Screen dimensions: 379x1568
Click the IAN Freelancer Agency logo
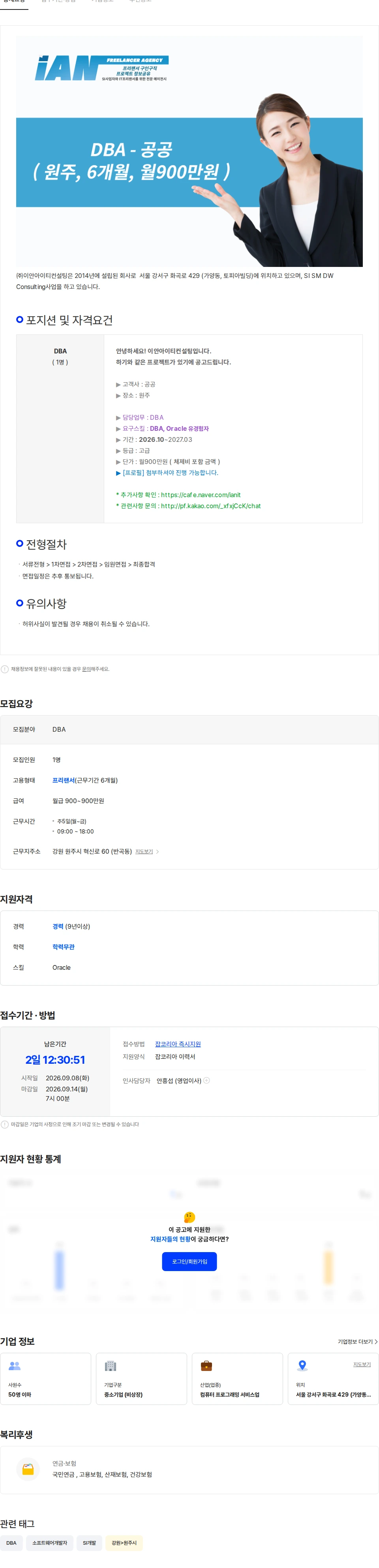tap(101, 68)
